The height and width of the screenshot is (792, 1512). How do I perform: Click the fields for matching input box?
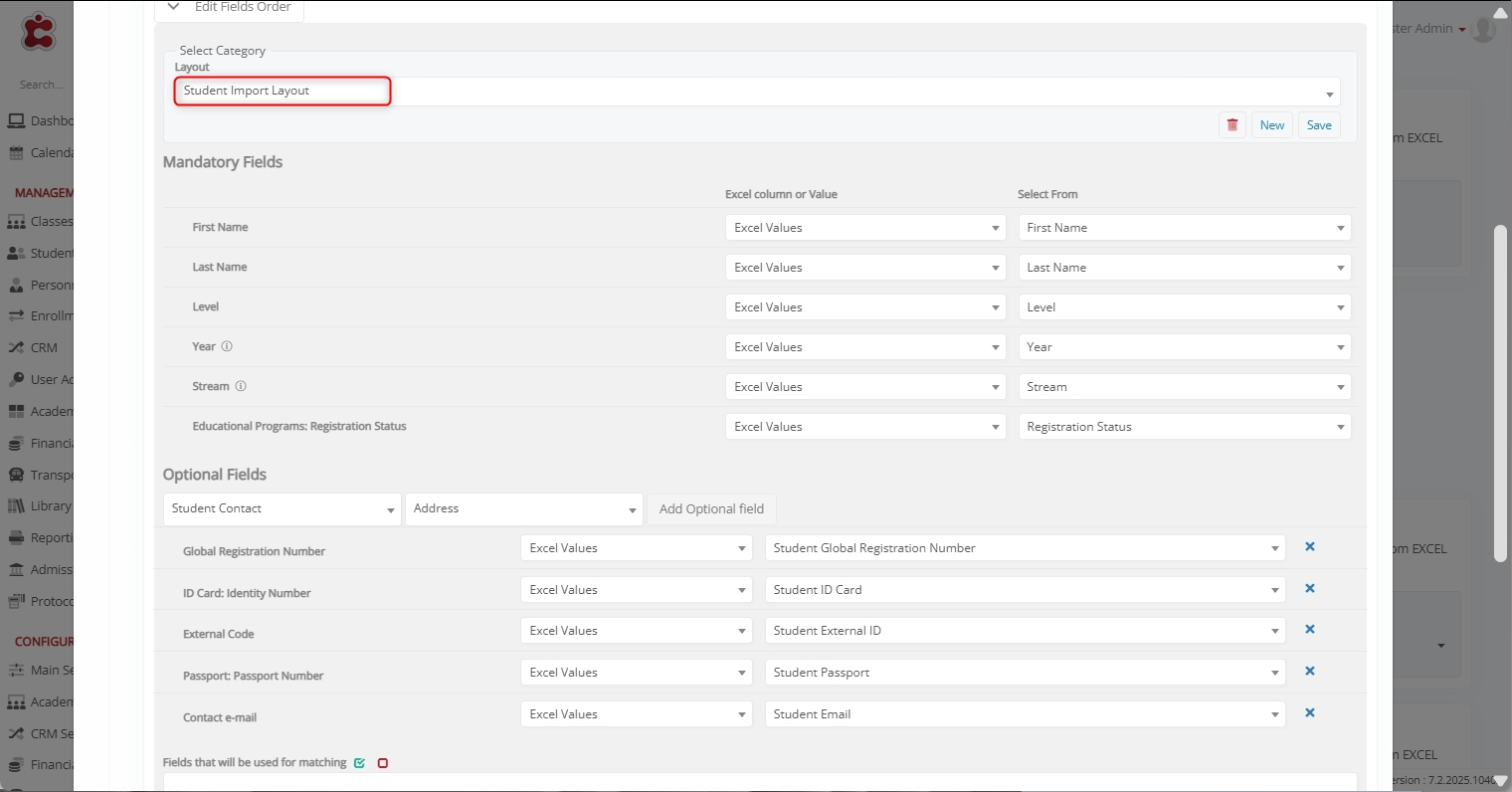[x=760, y=782]
